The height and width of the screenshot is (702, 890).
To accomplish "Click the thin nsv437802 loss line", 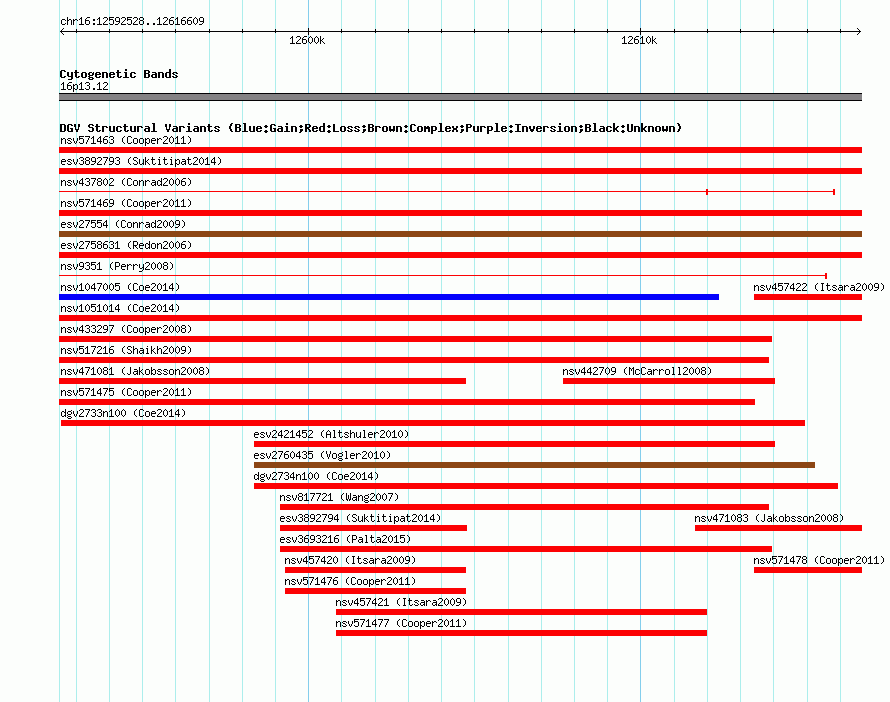I will pos(447,192).
